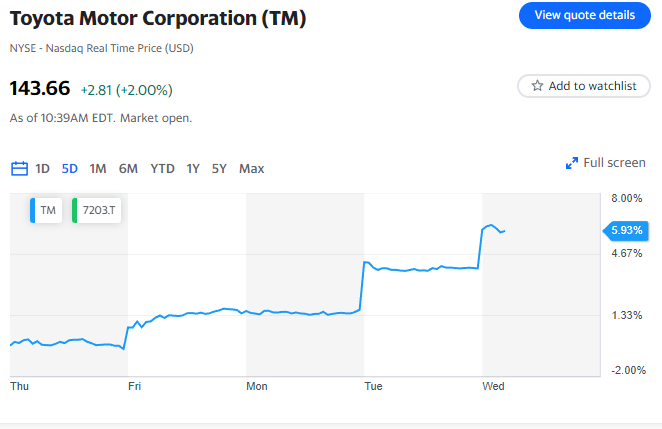
Task: Switch chart to 1M range
Action: [x=98, y=168]
